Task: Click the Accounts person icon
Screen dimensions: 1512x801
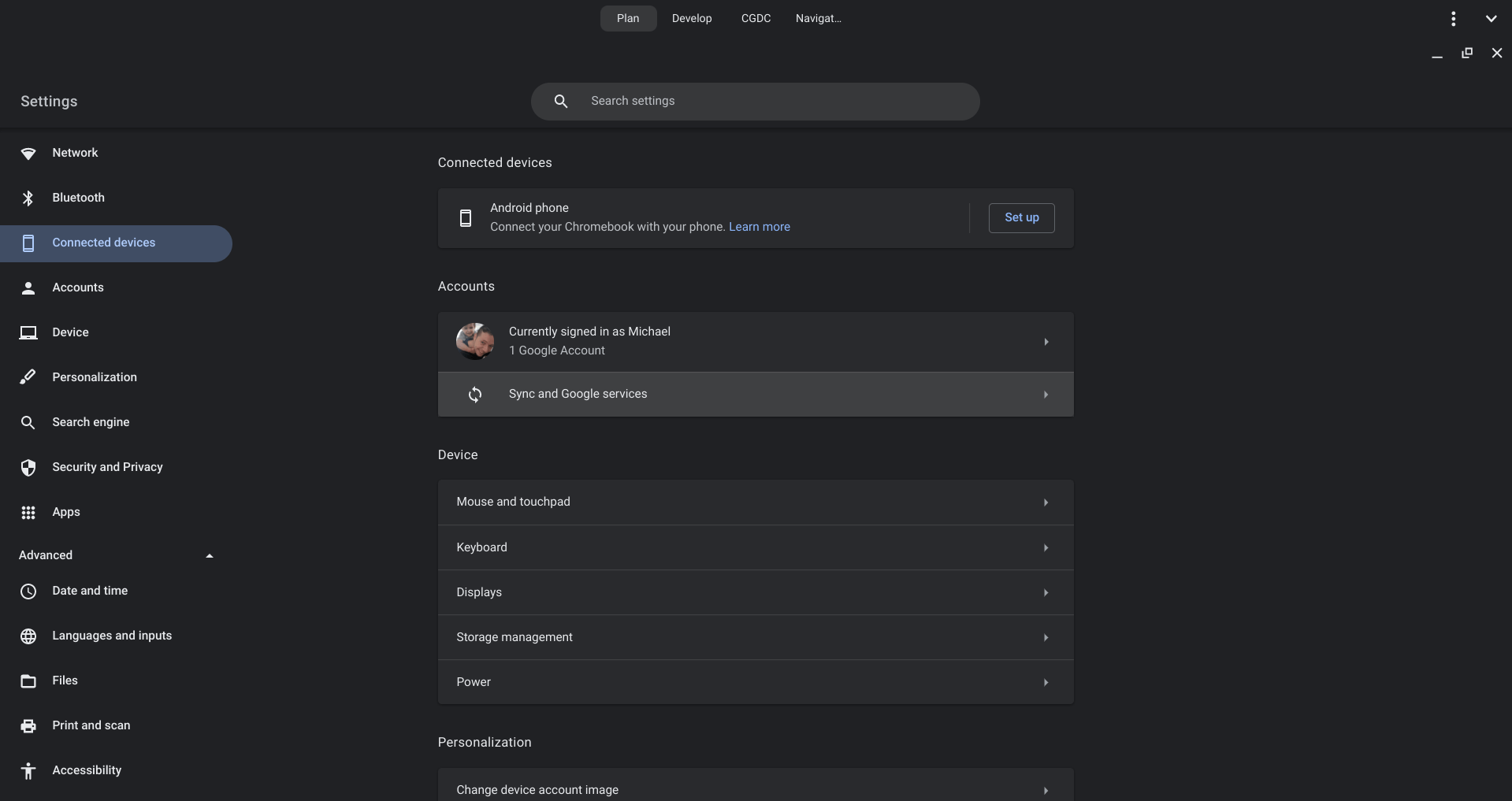Action: click(x=28, y=287)
